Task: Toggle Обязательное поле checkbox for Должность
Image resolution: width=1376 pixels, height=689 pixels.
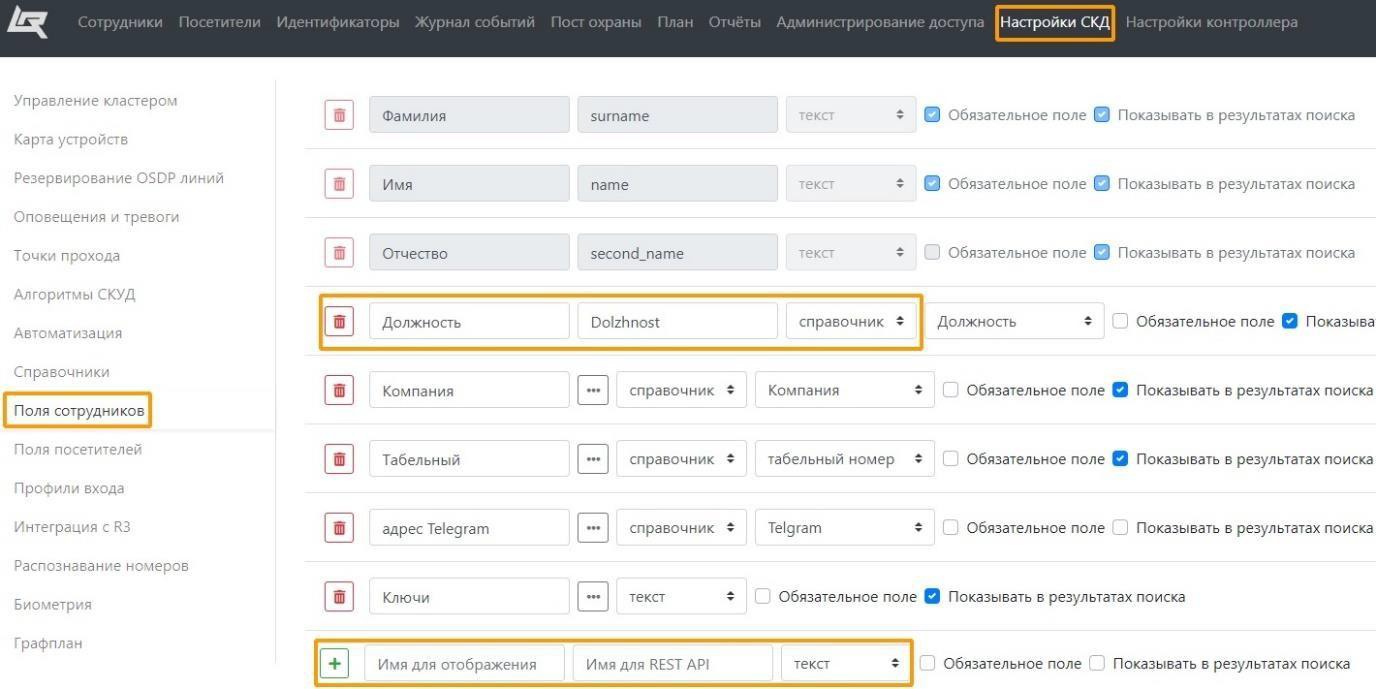Action: [x=1120, y=321]
